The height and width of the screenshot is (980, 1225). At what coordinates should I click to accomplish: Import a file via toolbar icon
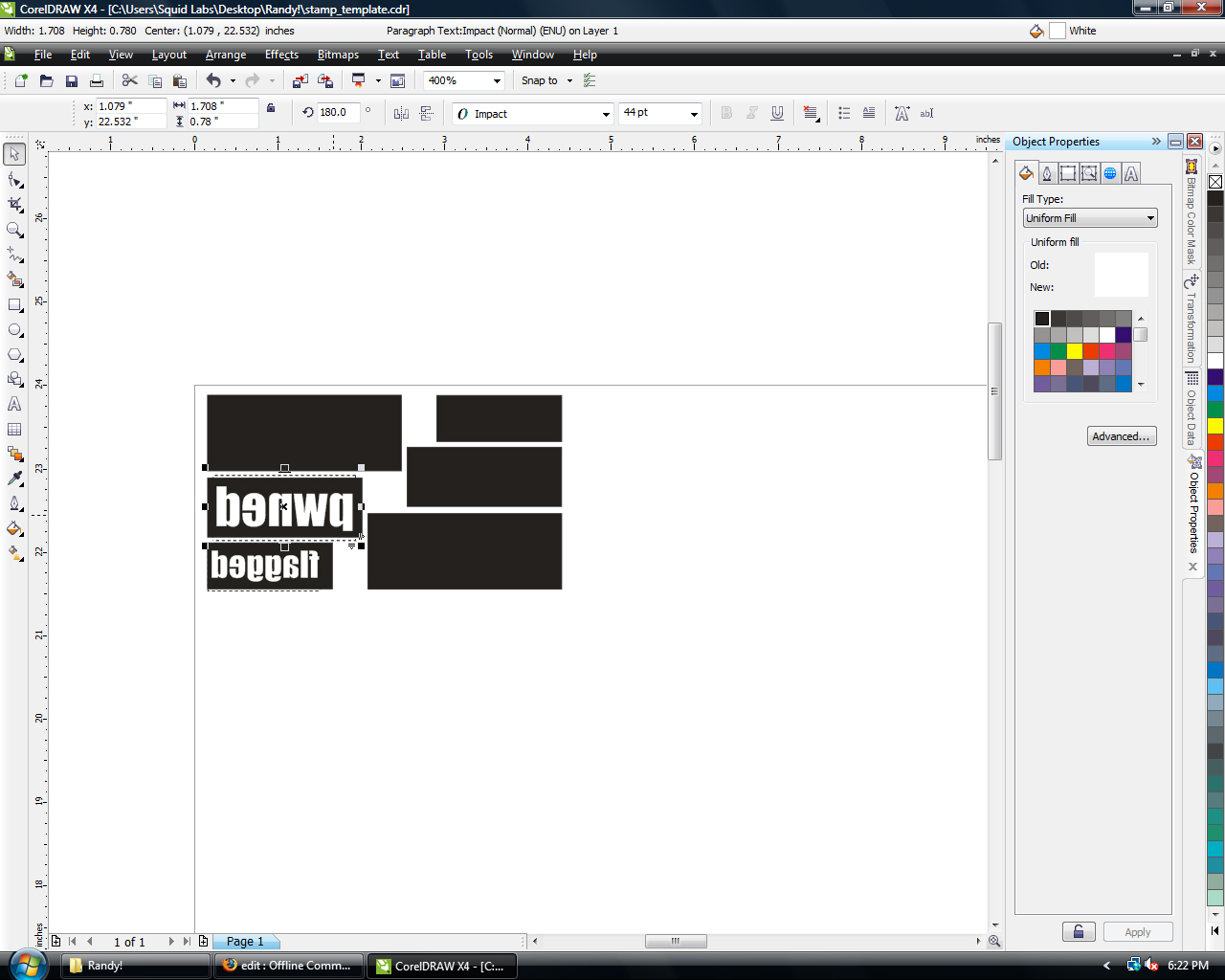click(301, 81)
